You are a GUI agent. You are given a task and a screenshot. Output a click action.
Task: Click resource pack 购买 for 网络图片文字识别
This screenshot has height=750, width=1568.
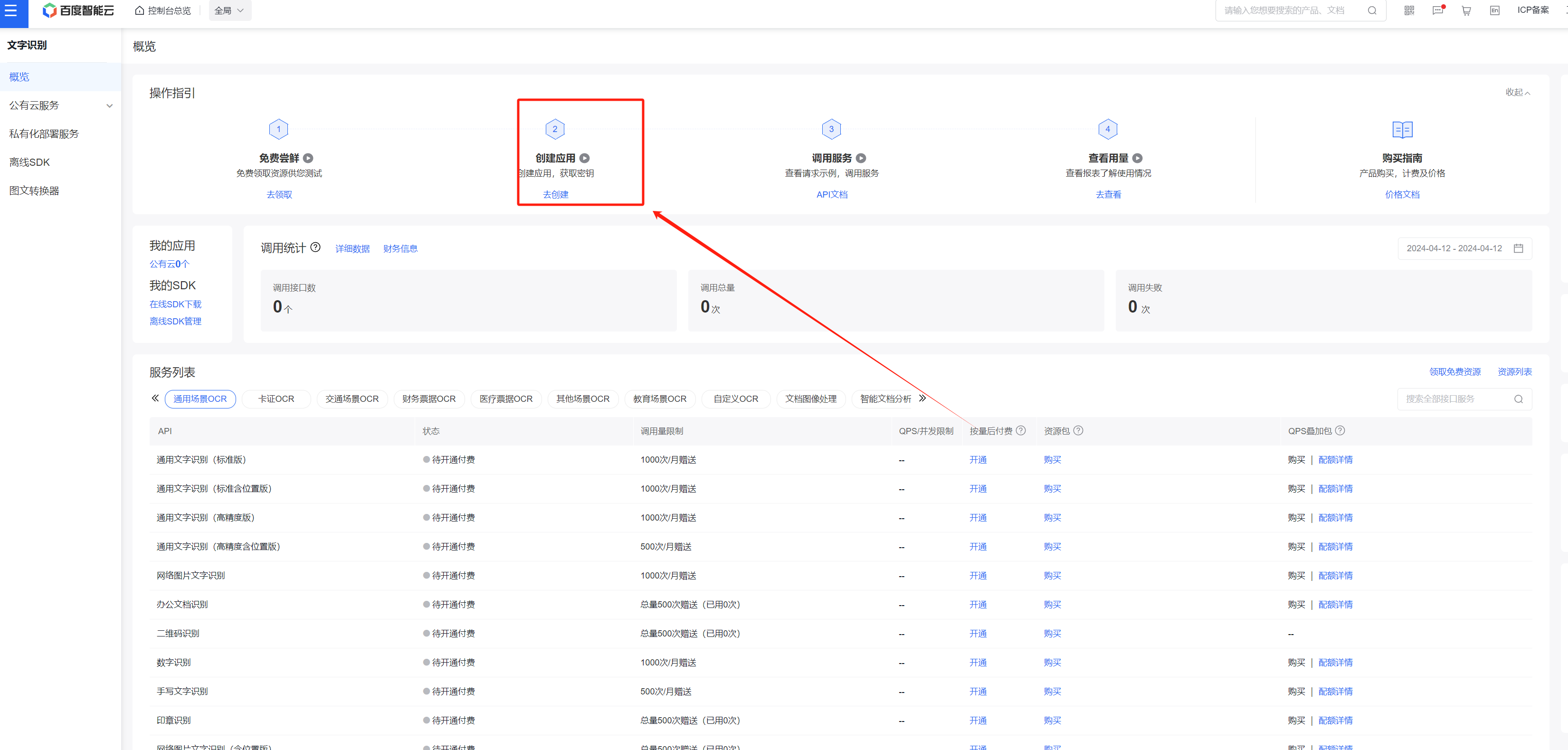coord(1053,576)
